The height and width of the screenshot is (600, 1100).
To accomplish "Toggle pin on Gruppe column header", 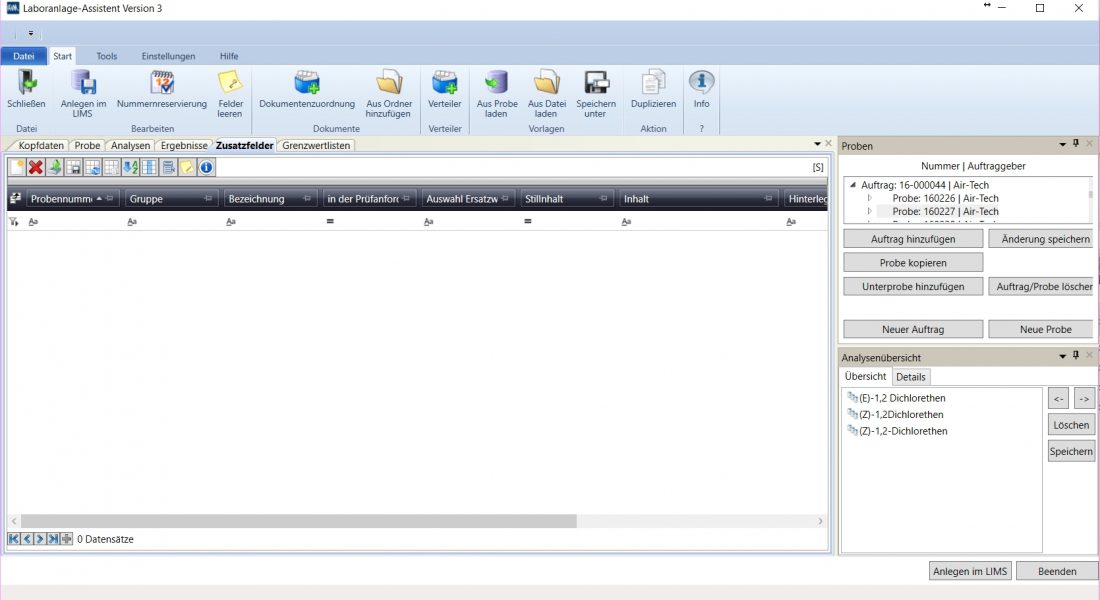I will 208,199.
